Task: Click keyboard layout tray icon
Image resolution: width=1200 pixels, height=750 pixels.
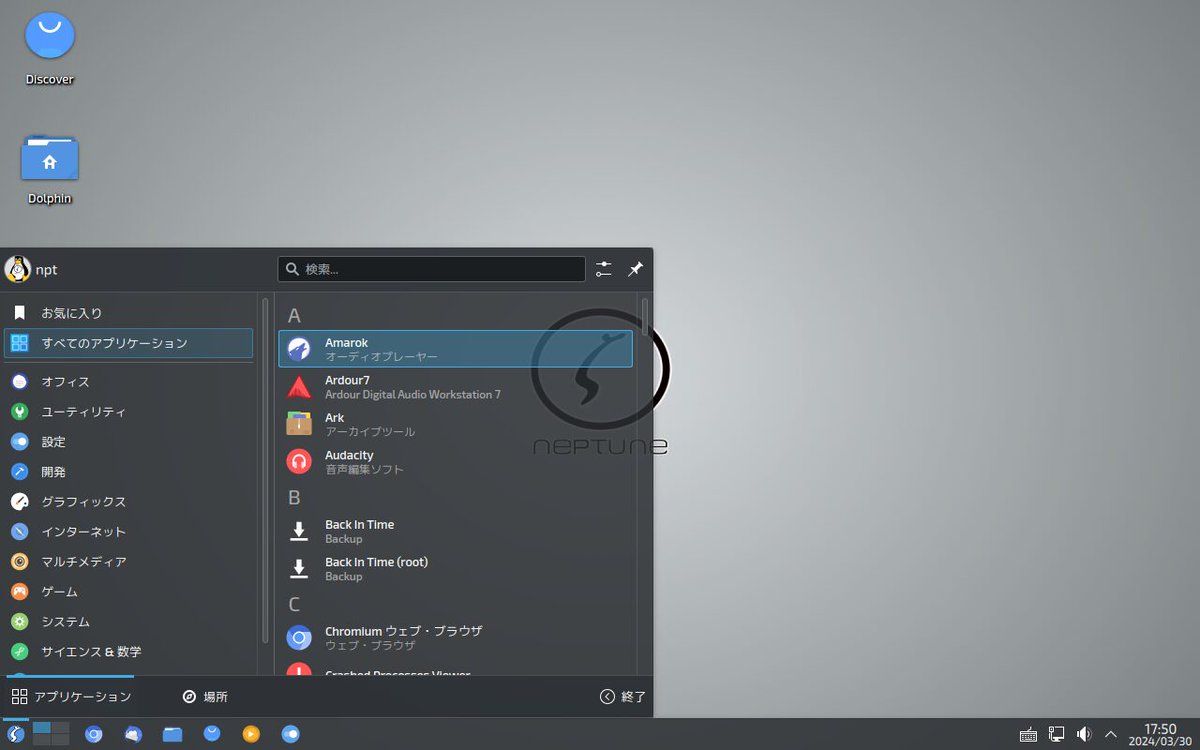Action: pos(1029,734)
